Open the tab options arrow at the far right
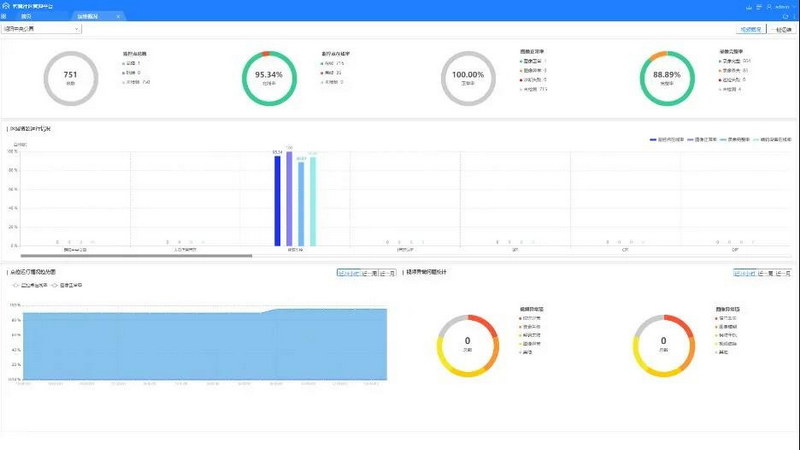The height and width of the screenshot is (450, 800). click(x=794, y=17)
